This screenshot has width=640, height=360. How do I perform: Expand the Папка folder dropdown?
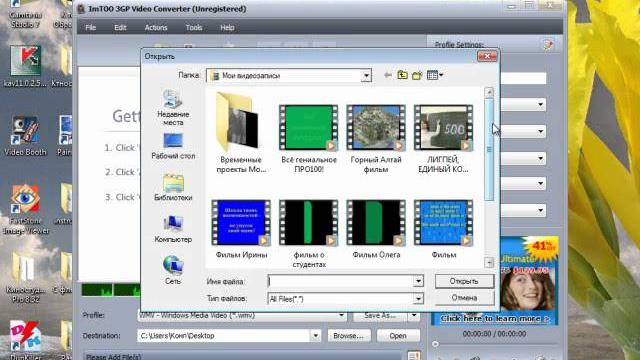tap(366, 76)
